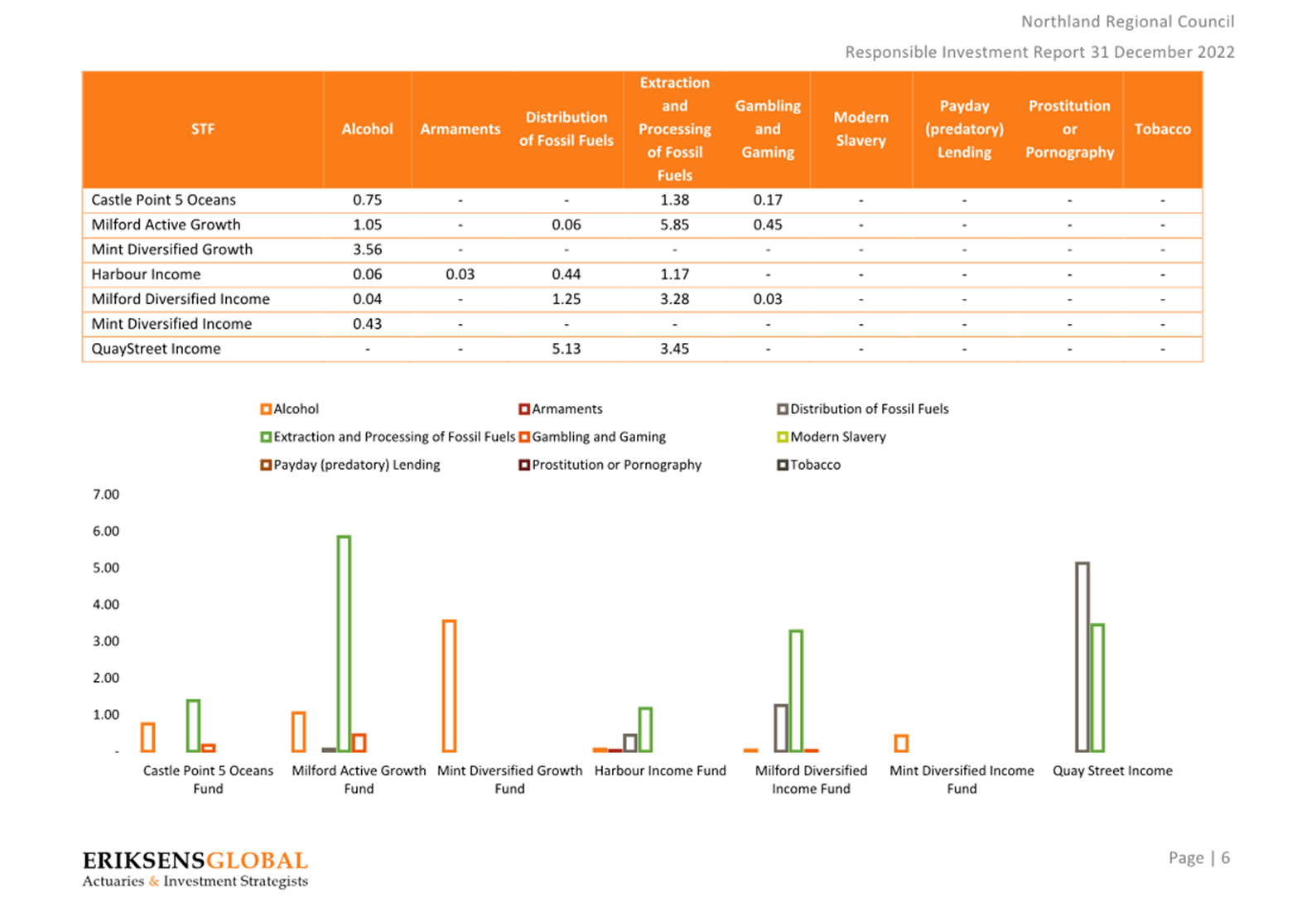Click the Eriksens Global logo

point(195,869)
